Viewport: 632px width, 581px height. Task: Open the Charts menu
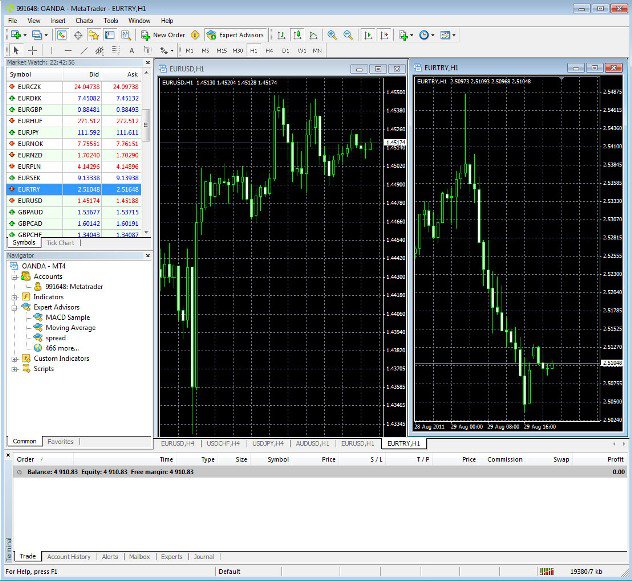[84, 21]
